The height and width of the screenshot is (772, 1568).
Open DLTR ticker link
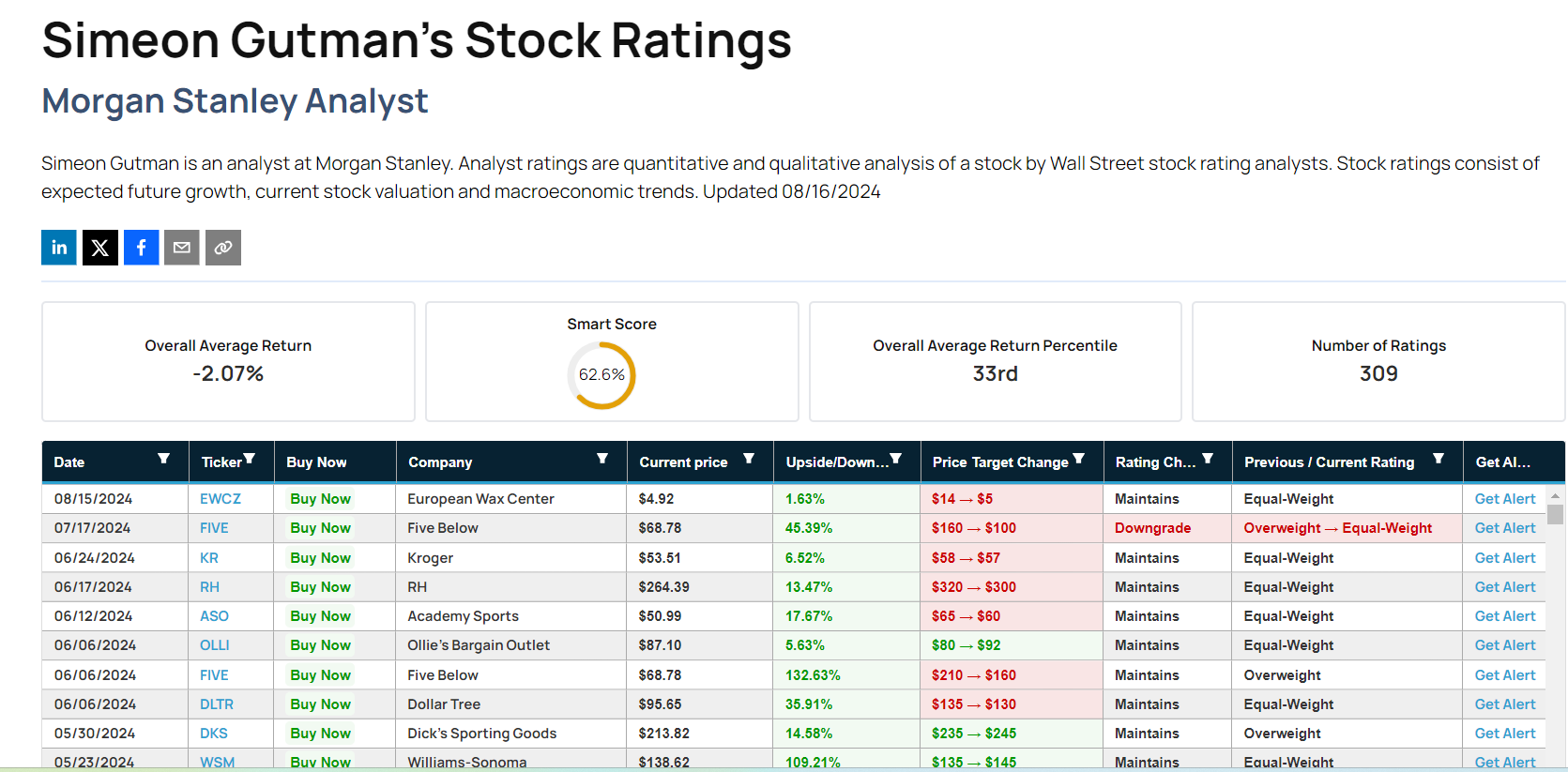[x=217, y=704]
